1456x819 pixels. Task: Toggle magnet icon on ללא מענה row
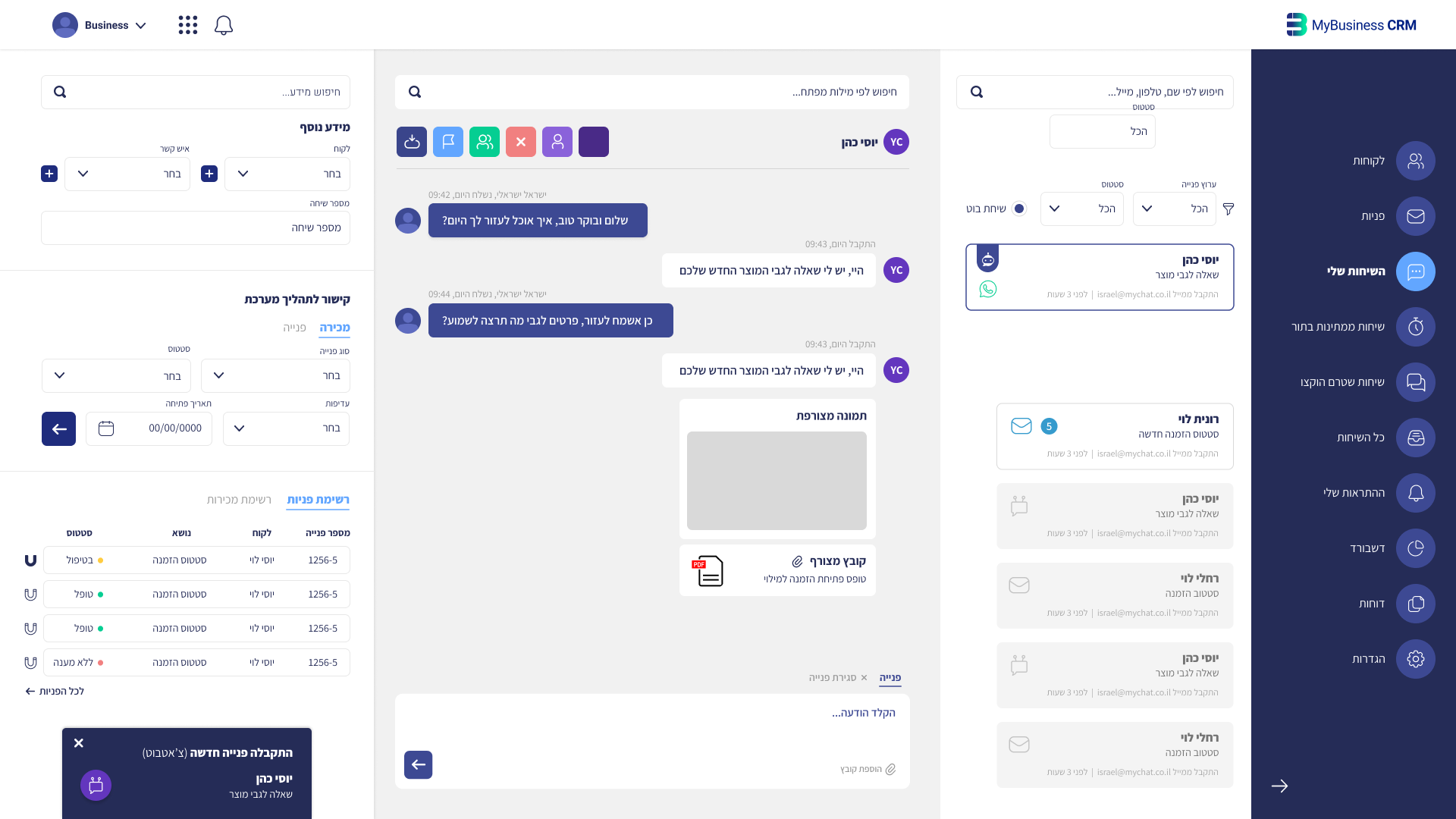coord(30,663)
